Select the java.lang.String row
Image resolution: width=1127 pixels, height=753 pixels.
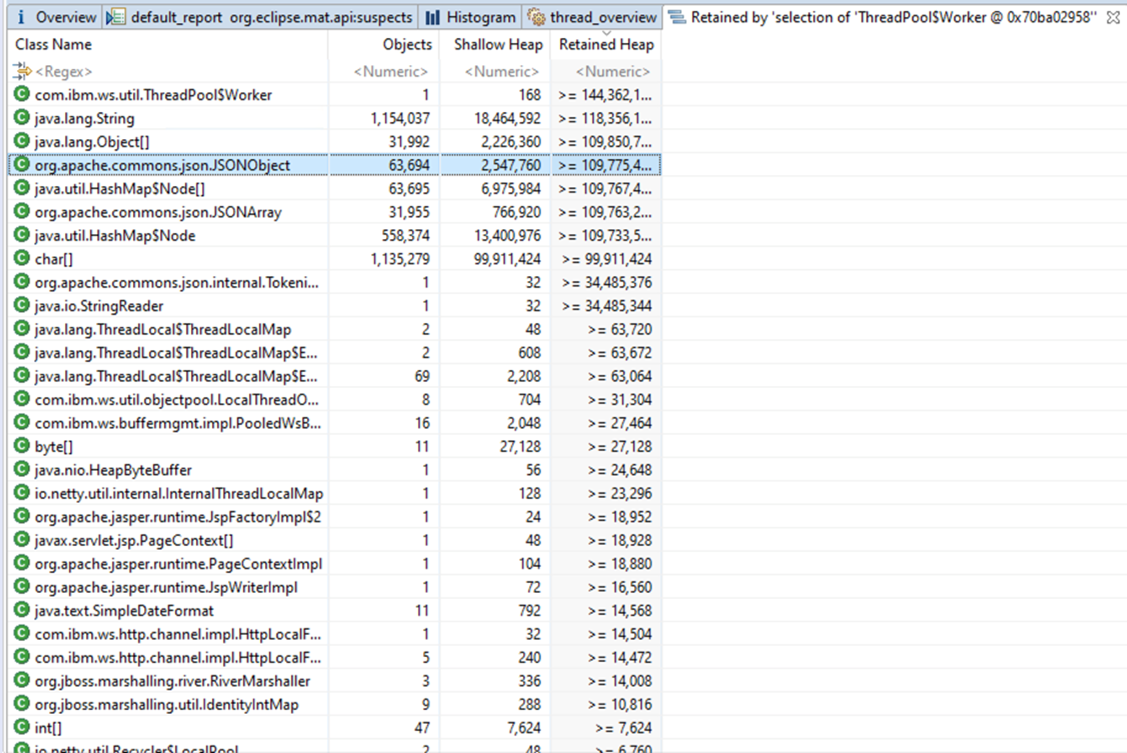(x=334, y=118)
